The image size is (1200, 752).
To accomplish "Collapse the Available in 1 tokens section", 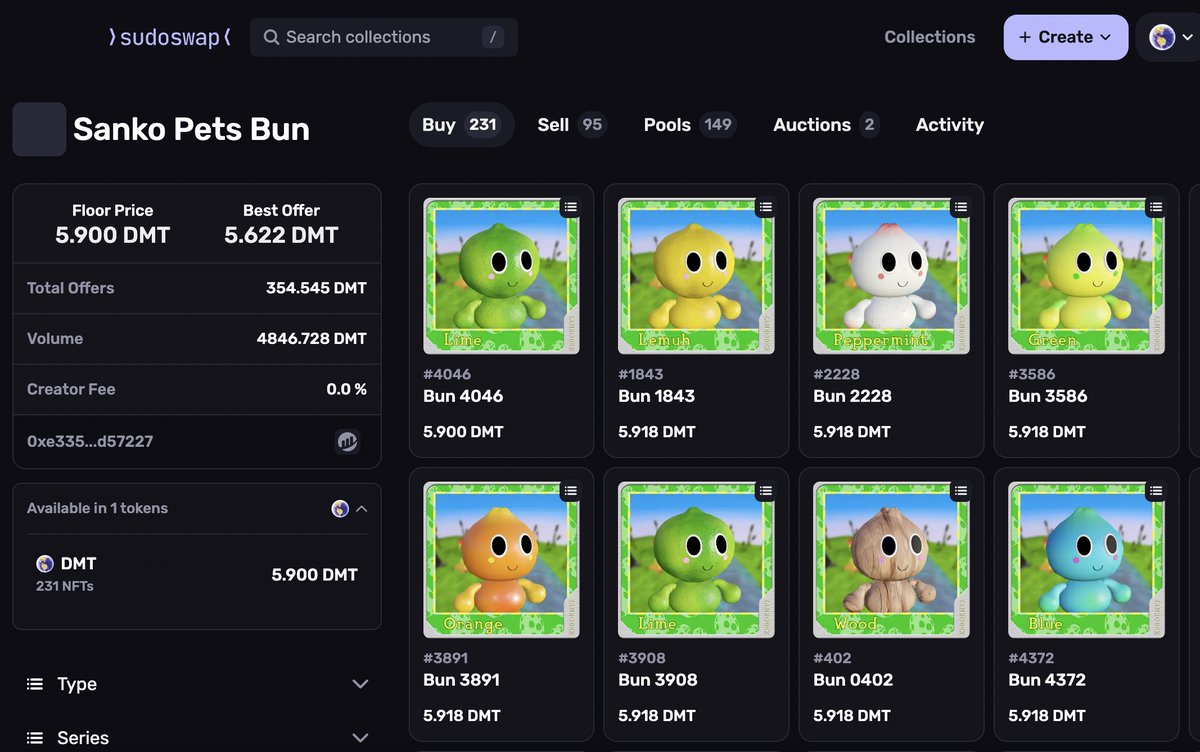I will point(361,508).
